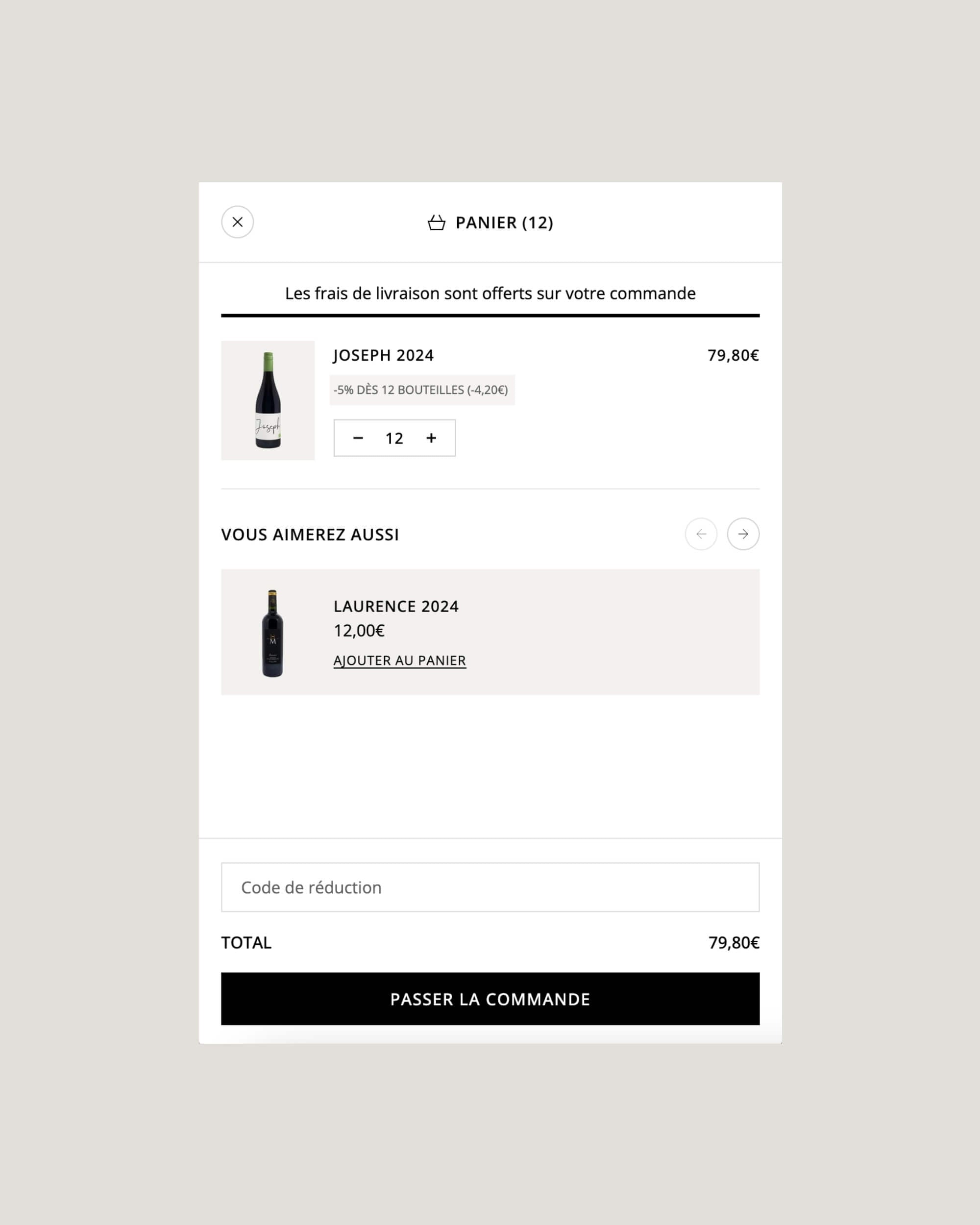The height and width of the screenshot is (1225, 980).
Task: Click the Joseph 2024 bottle thumbnail
Action: tap(268, 399)
